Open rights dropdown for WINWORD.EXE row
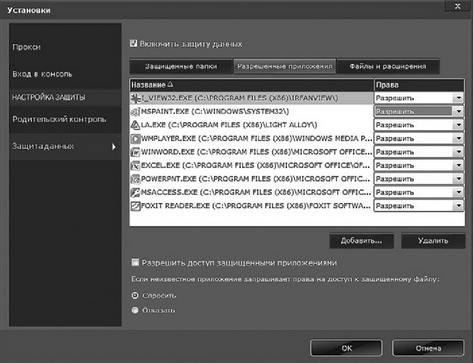The image size is (474, 363). tap(459, 152)
